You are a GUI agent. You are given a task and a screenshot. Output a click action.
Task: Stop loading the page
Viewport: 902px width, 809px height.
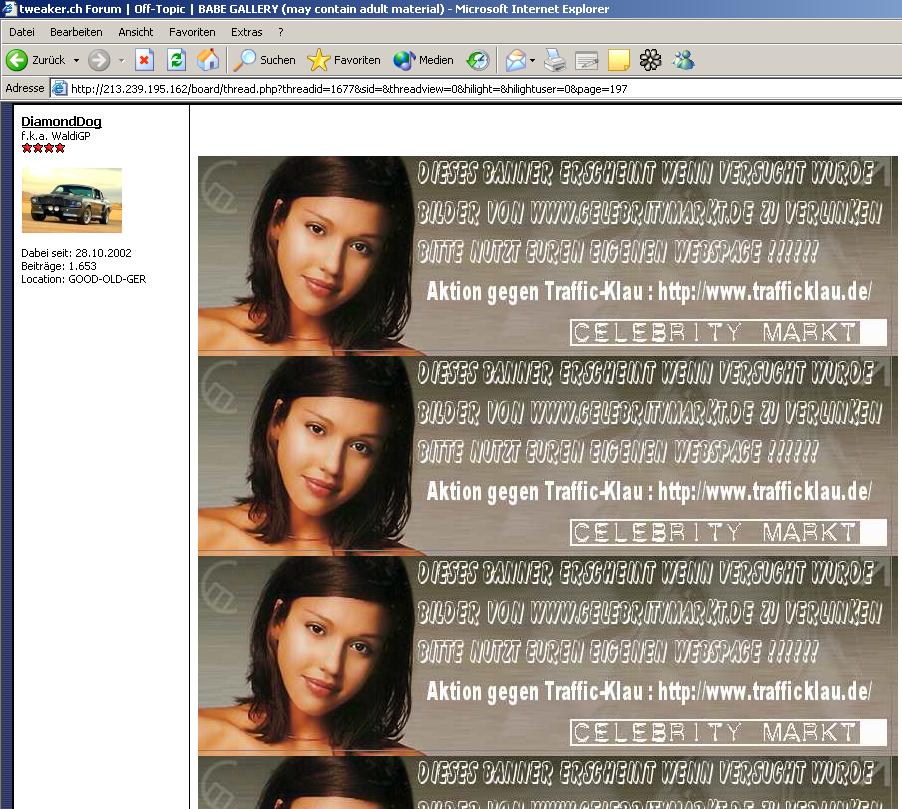click(144, 60)
